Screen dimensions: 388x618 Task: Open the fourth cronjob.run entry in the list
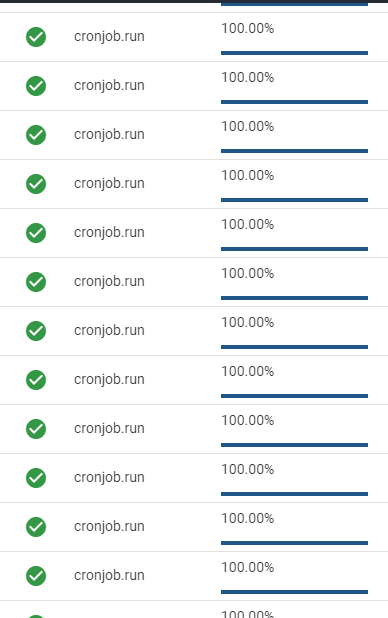(109, 184)
